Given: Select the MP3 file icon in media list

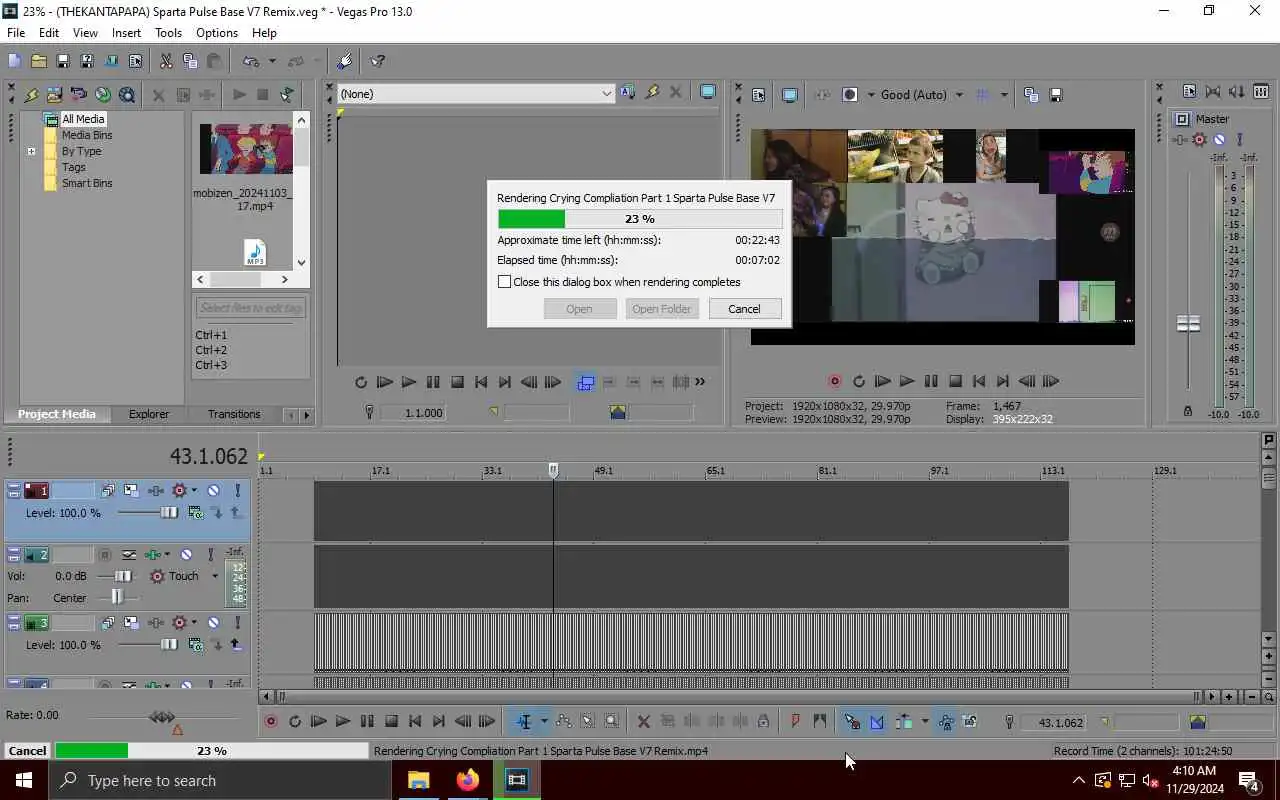Looking at the screenshot, I should click(x=255, y=252).
